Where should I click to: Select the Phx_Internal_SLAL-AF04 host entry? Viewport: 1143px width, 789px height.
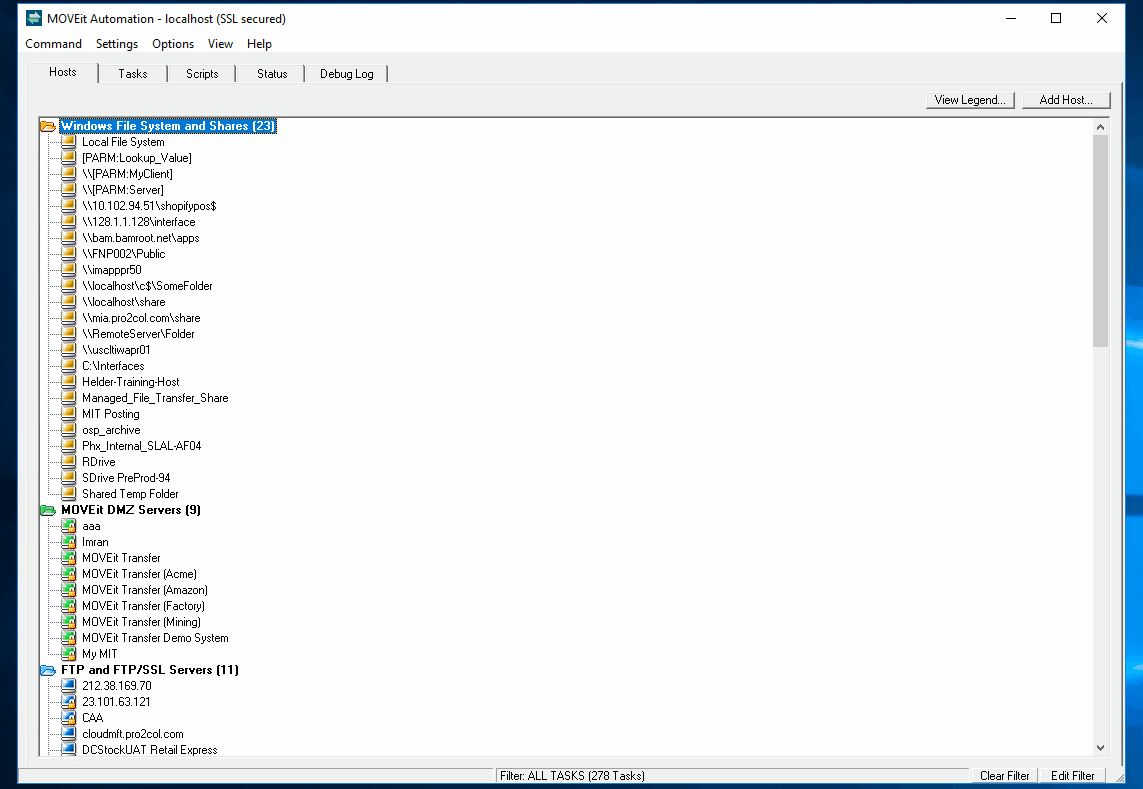tap(141, 446)
